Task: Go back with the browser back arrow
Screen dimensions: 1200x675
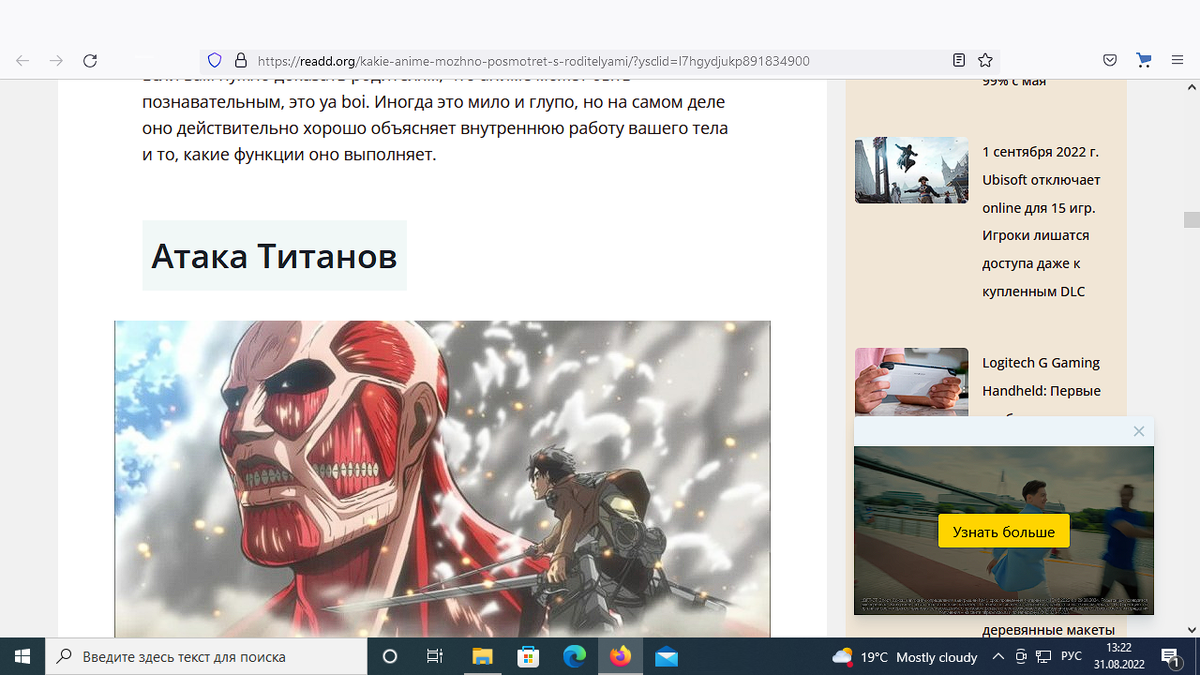Action: click(22, 60)
